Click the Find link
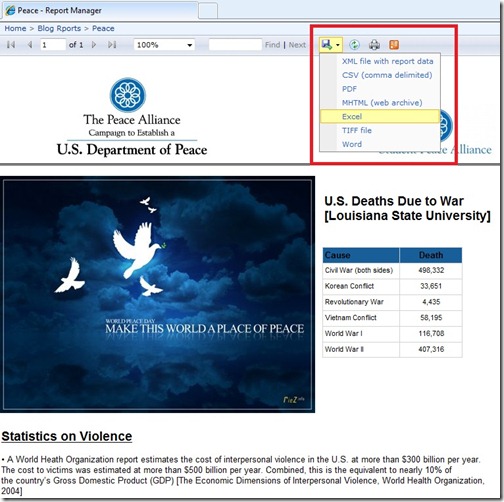The height and width of the screenshot is (502, 504). click(272, 45)
